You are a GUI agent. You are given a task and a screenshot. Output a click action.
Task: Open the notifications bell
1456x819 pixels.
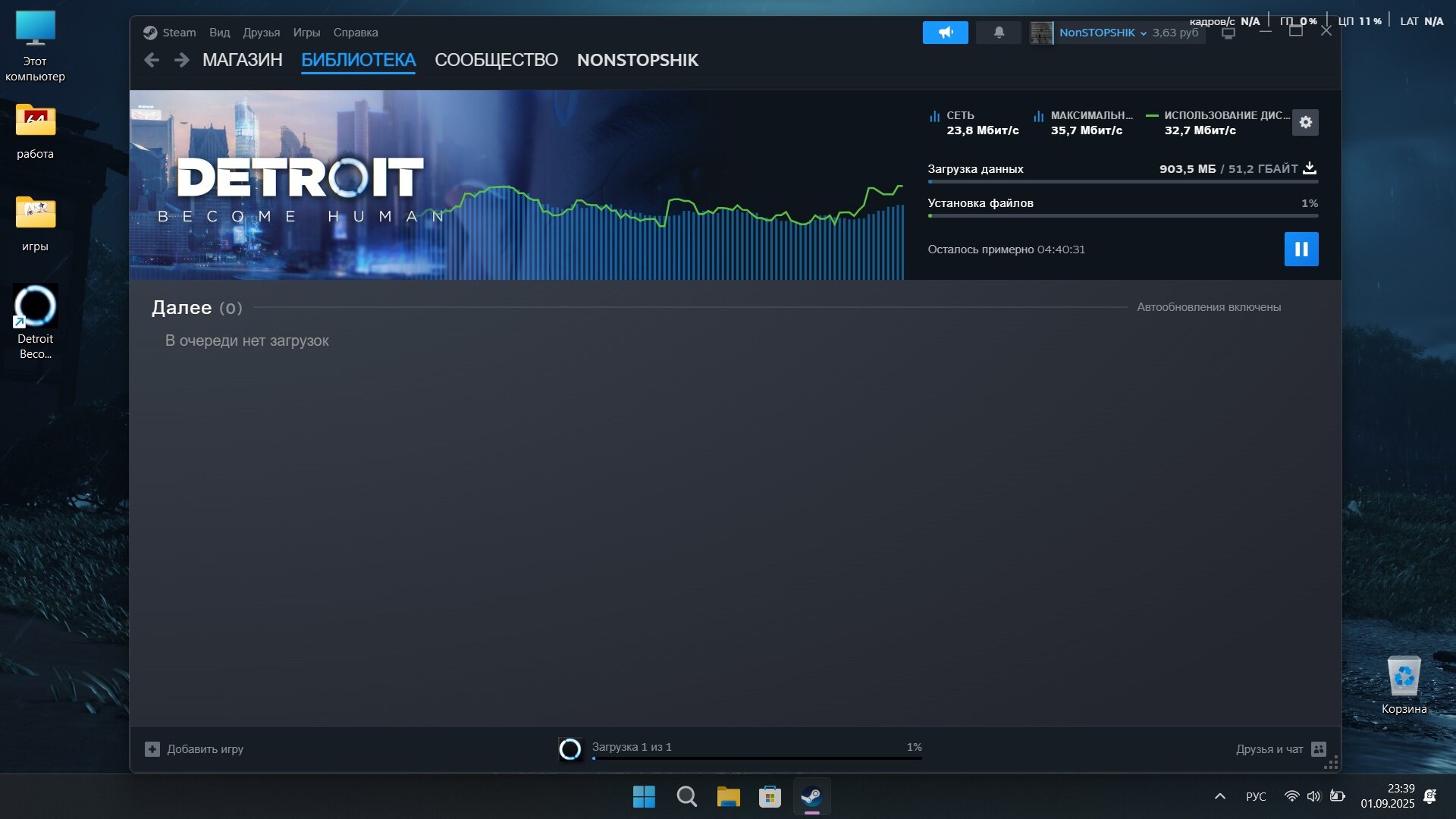[x=998, y=33]
